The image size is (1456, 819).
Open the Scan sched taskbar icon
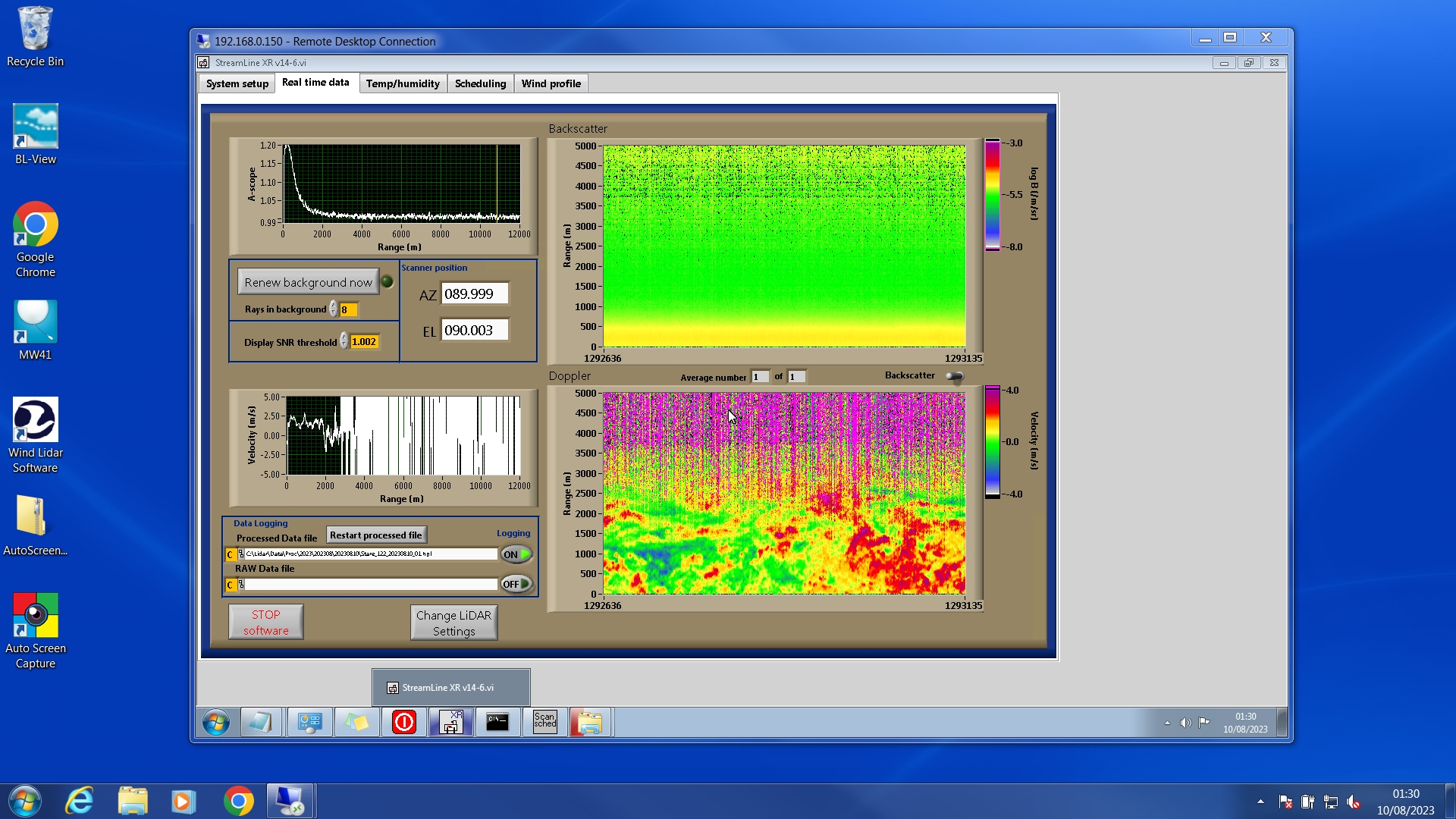(544, 721)
